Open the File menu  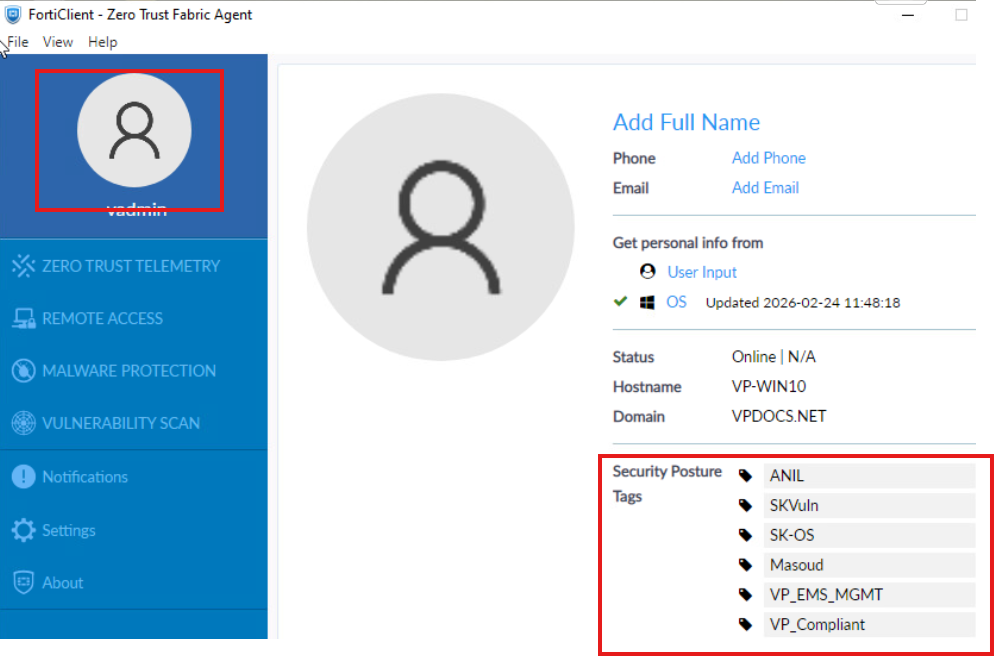coord(17,42)
